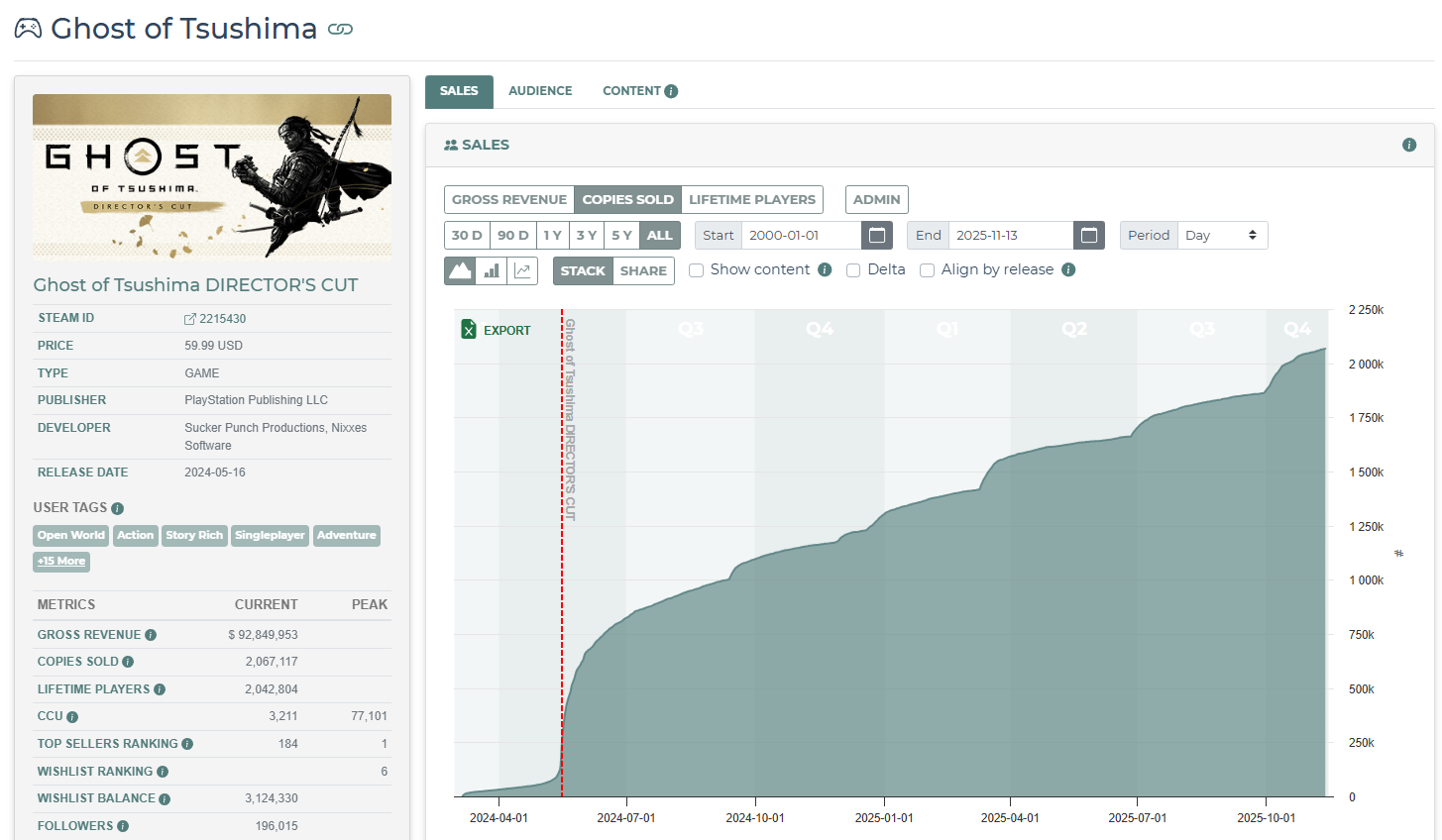Viewport: 1442px width, 840px height.
Task: Click the peak CCU value 77,101
Action: [x=369, y=716]
